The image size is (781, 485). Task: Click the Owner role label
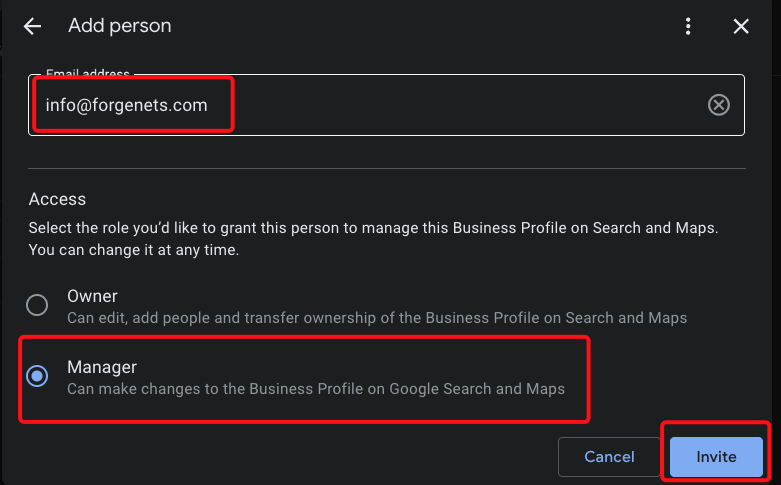92,296
